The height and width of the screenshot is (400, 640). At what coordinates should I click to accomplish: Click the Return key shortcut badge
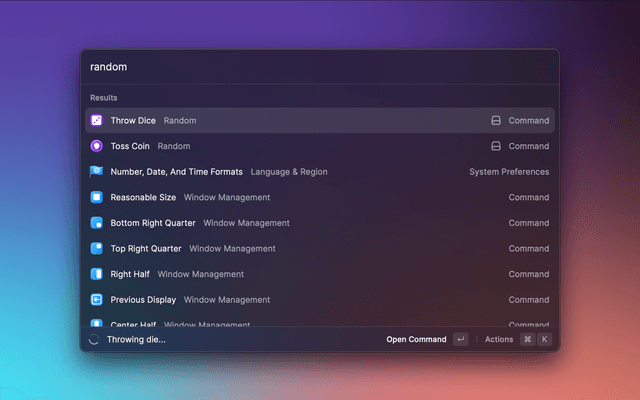[460, 339]
